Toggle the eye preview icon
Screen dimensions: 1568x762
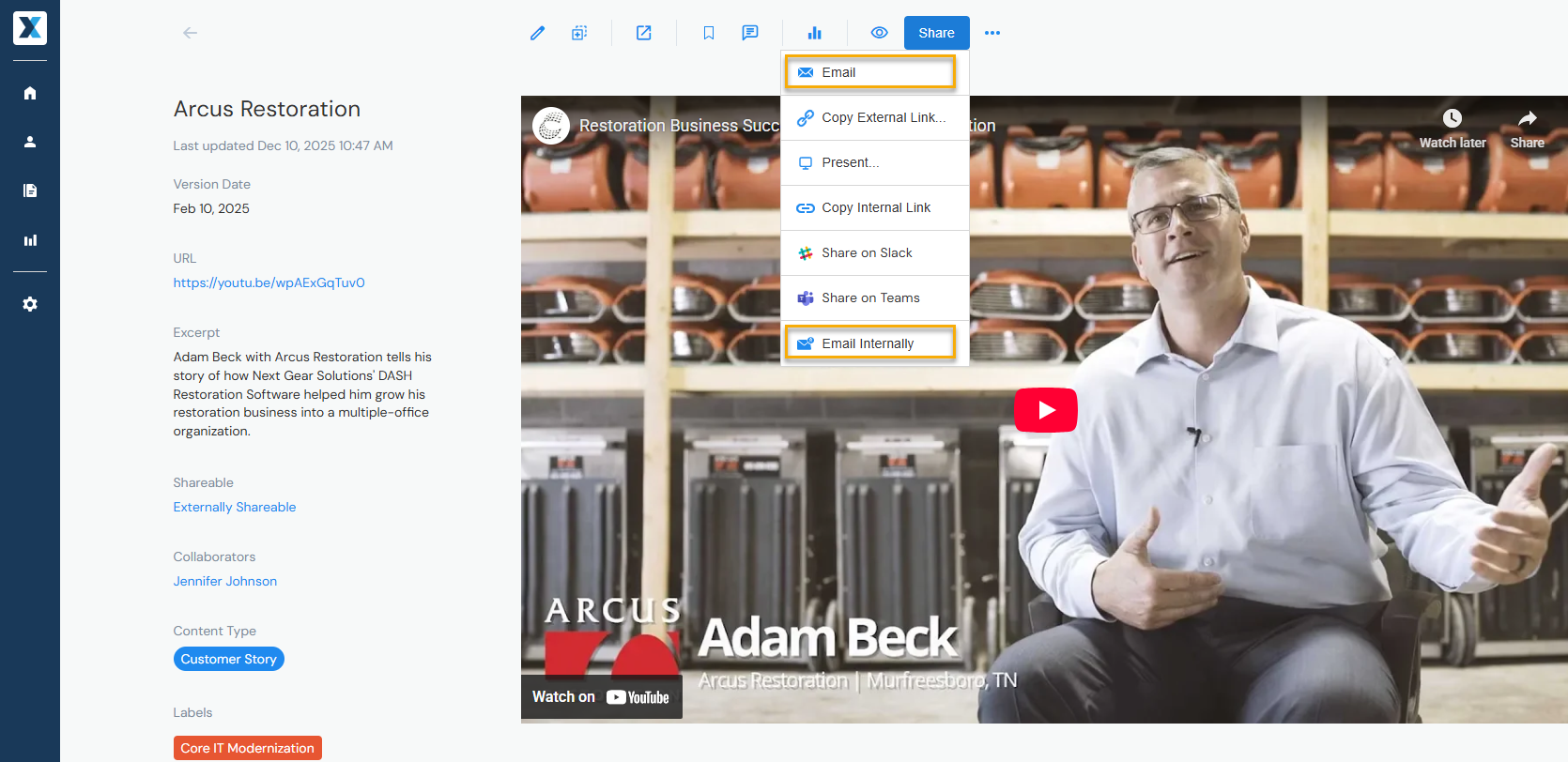(x=879, y=33)
